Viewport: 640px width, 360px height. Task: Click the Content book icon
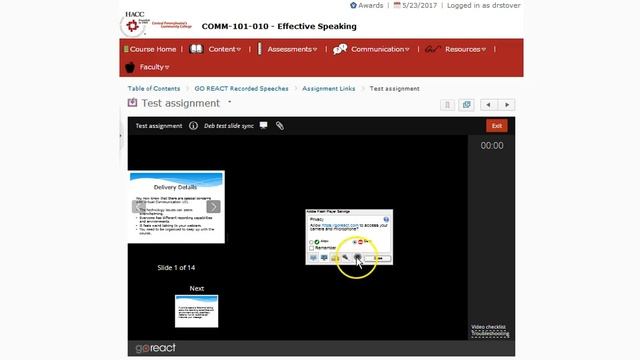coord(196,49)
